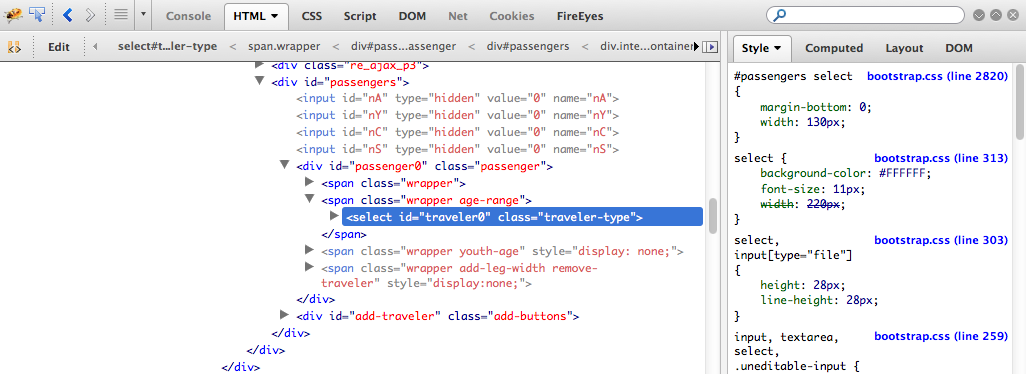Open the side panel DOM tab beside Layout
The width and height of the screenshot is (1026, 374).
959,48
